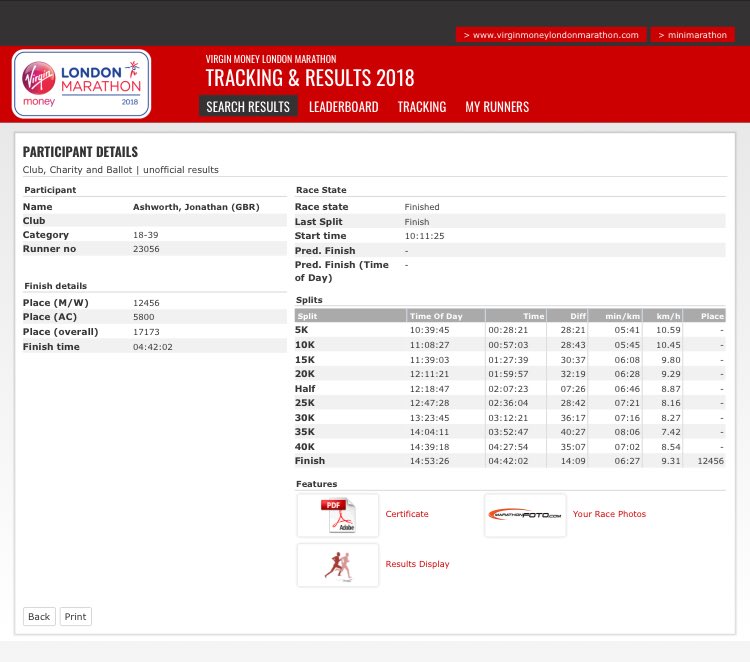Open the minimarathon link
Viewport: 750px width, 662px height.
click(x=692, y=35)
